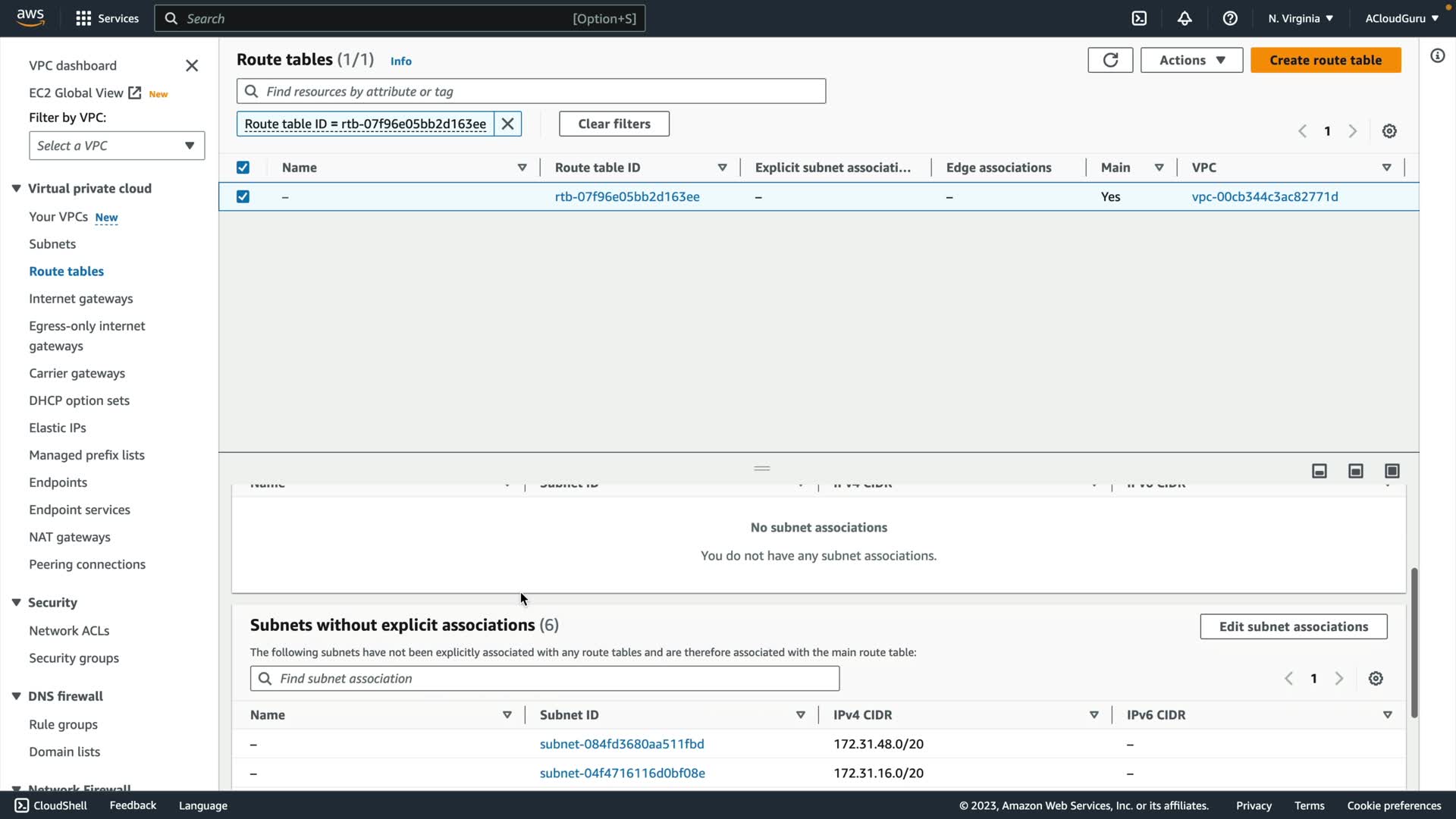
Task: Collapse the Virtual private cloud section
Action: [16, 188]
